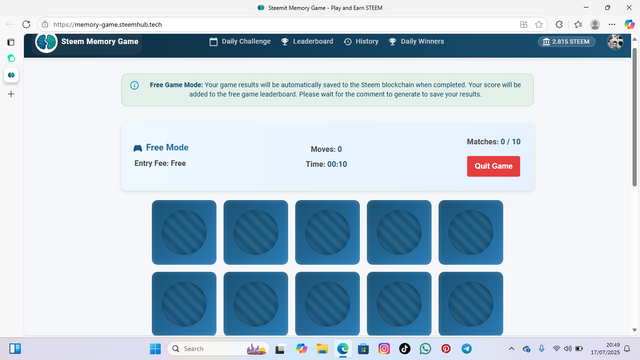Image resolution: width=640 pixels, height=360 pixels.
Task: Open browser extensions icon
Action: coord(559,24)
